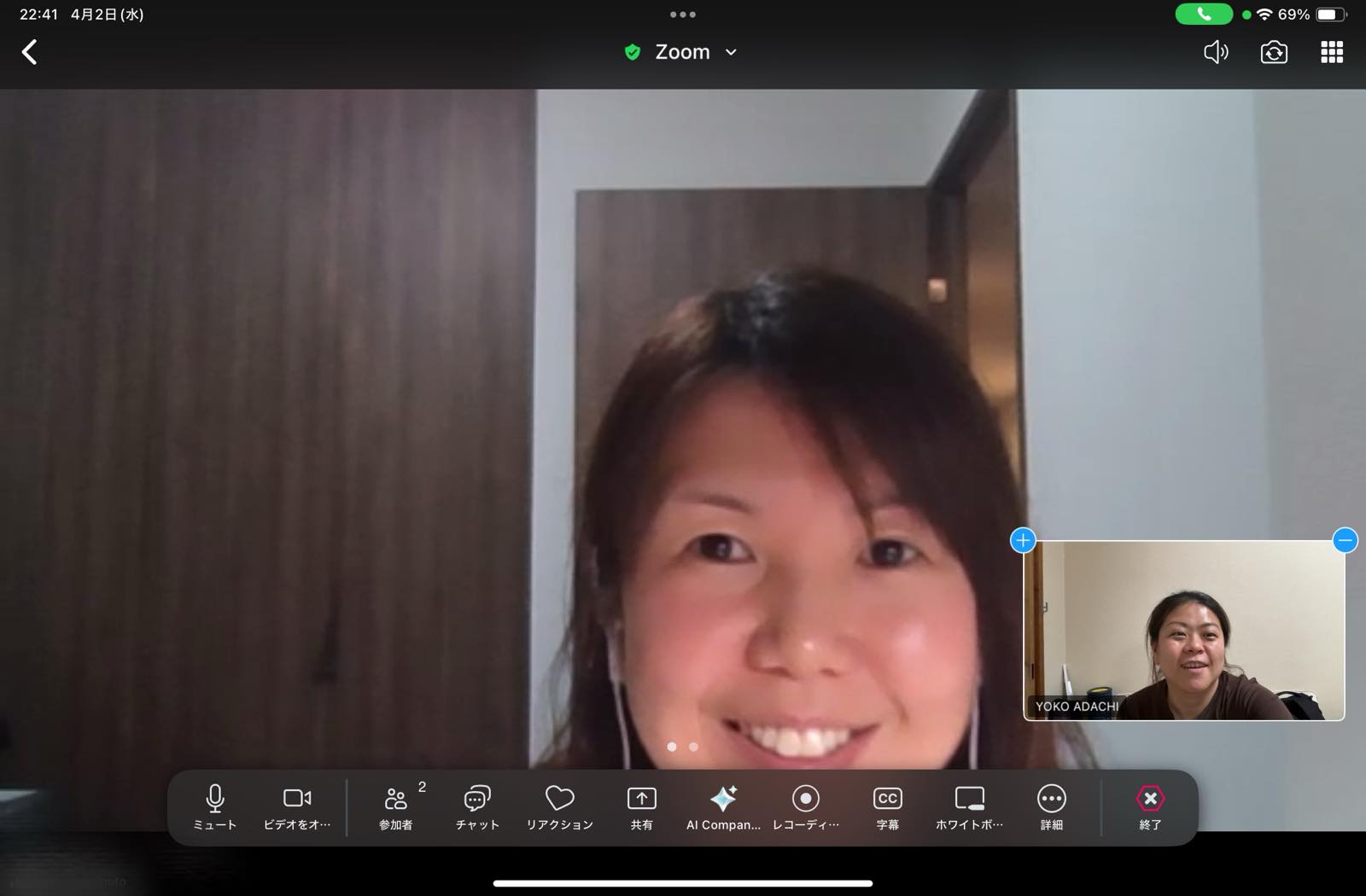1366x896 pixels.
Task: Open the whiteboard
Action: [x=969, y=806]
